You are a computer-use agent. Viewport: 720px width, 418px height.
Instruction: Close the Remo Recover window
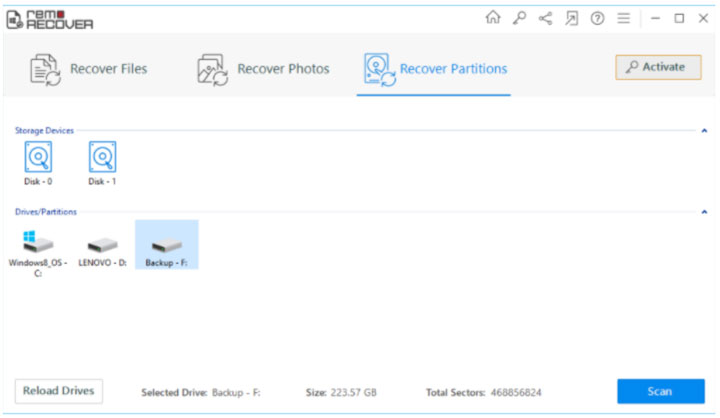click(x=703, y=18)
